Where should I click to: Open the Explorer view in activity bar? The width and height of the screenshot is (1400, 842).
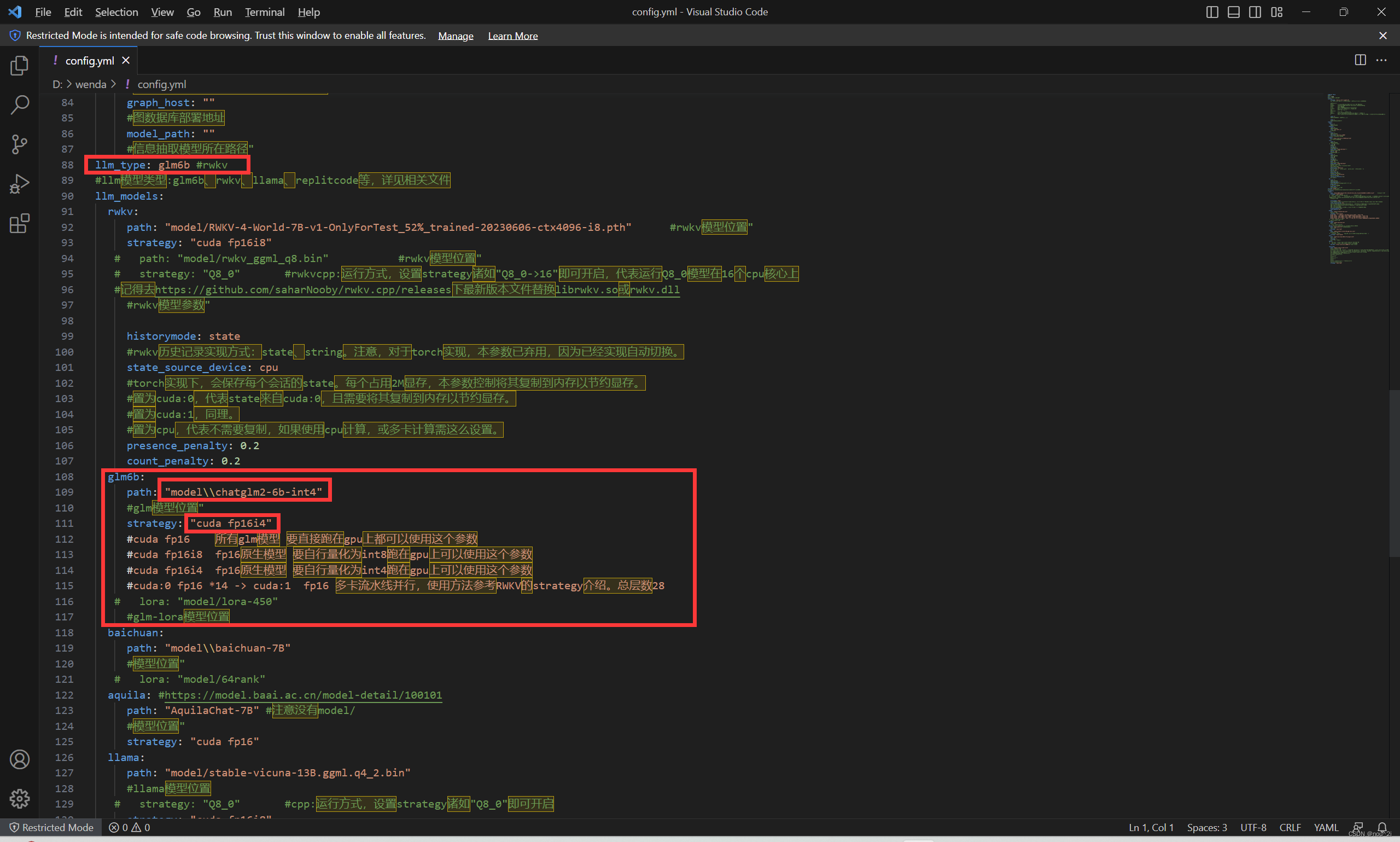point(19,66)
